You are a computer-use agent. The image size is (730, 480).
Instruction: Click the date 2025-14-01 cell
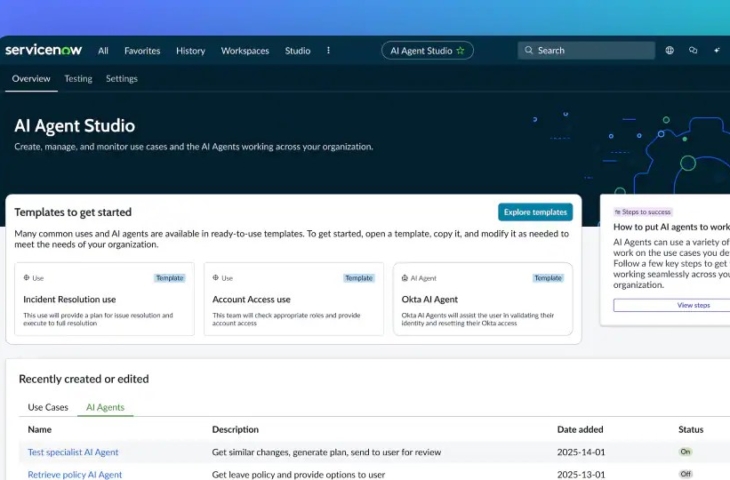581,452
